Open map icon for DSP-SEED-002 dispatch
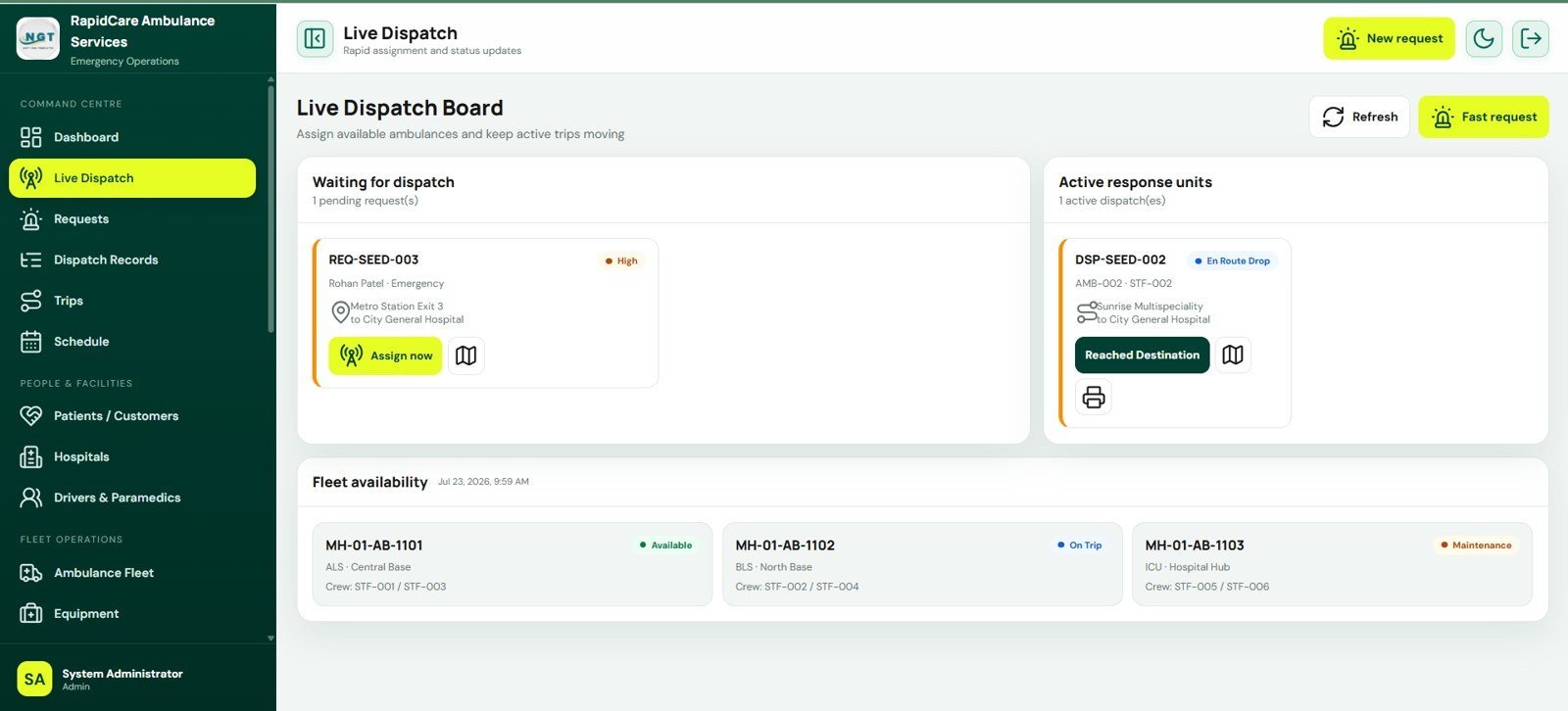The width and height of the screenshot is (1568, 711). pos(1233,355)
